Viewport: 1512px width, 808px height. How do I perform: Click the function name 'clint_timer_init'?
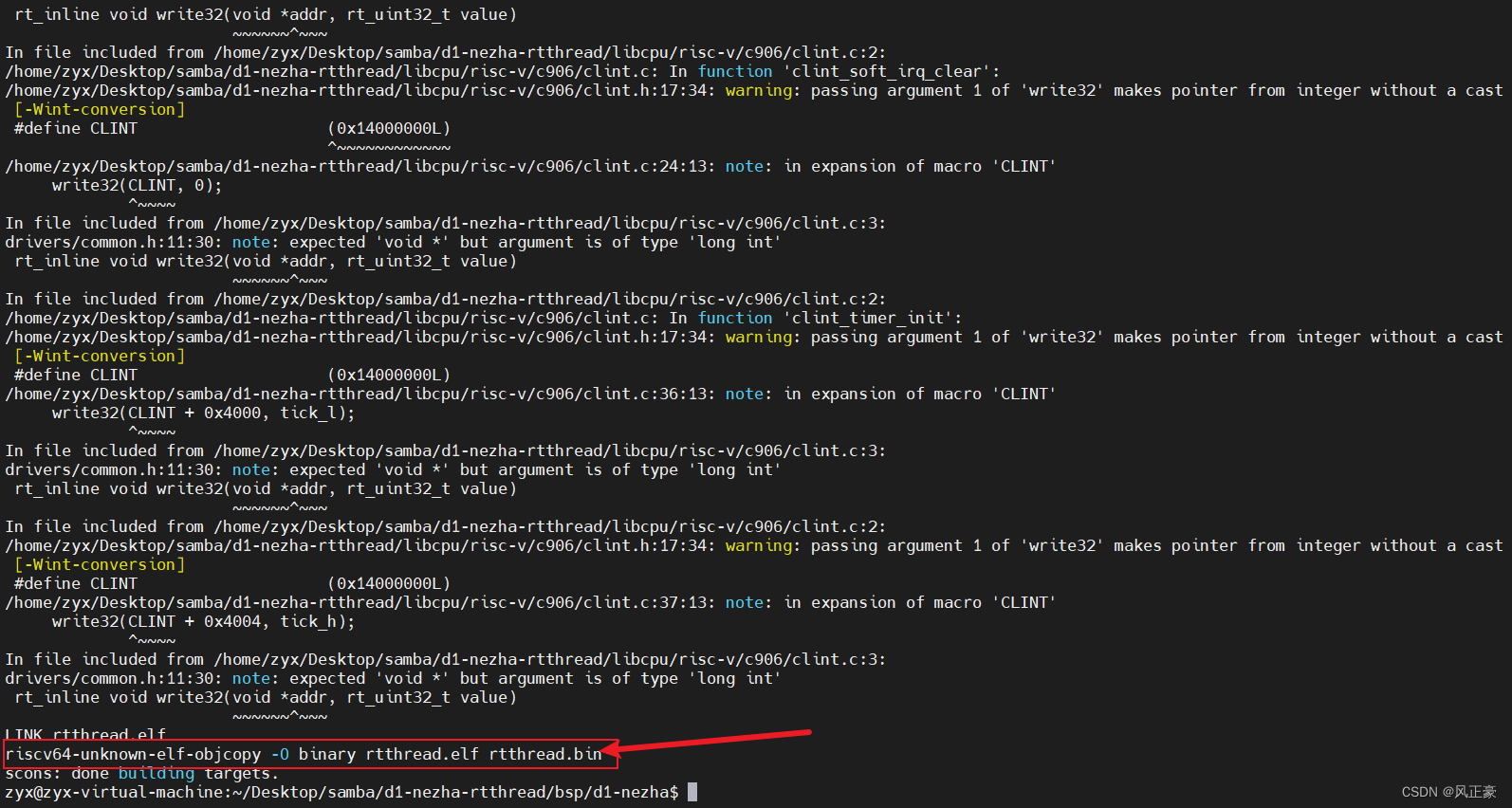coord(868,318)
